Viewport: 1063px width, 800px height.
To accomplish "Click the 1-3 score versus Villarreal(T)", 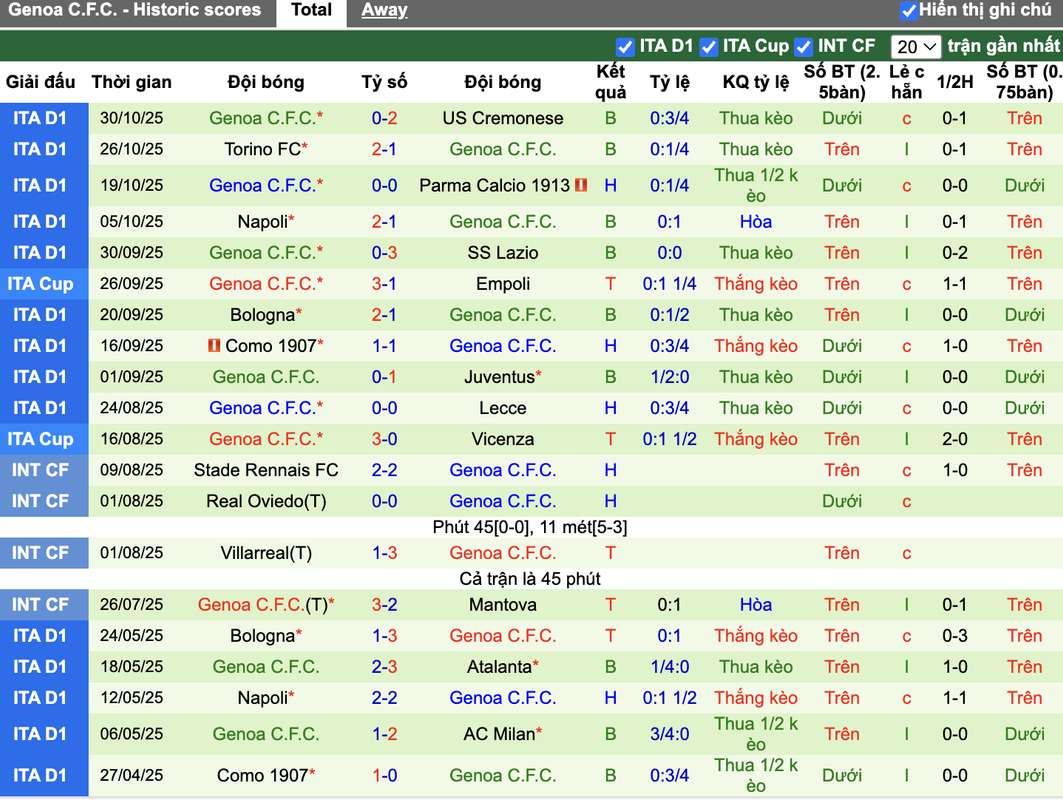I will point(384,553).
